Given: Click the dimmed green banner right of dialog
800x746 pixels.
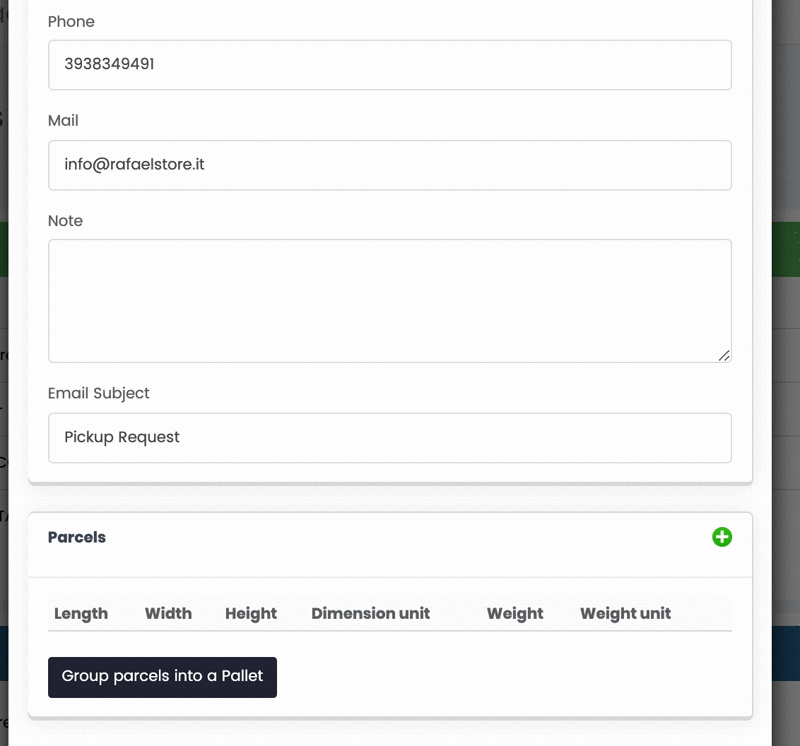Looking at the screenshot, I should 786,249.
